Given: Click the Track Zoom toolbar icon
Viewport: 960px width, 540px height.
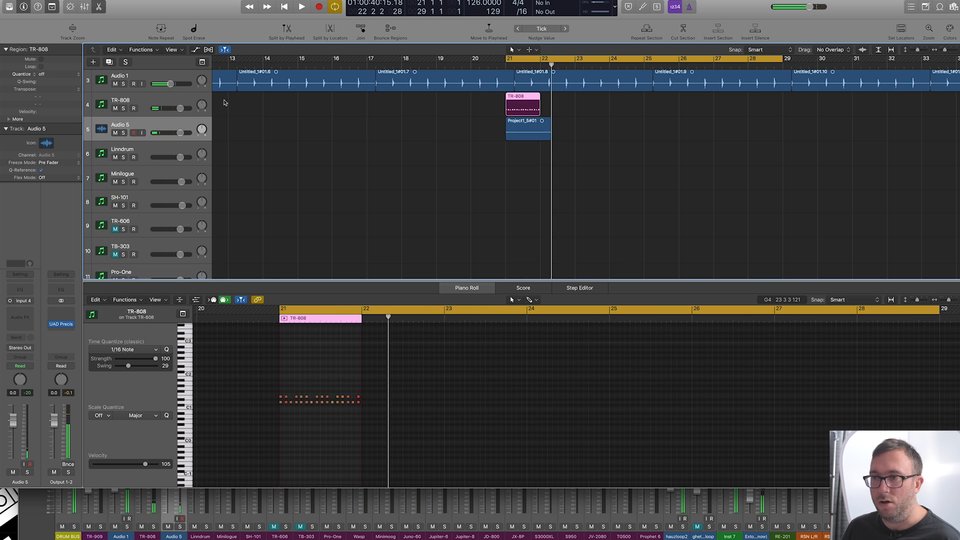Looking at the screenshot, I should (72, 29).
